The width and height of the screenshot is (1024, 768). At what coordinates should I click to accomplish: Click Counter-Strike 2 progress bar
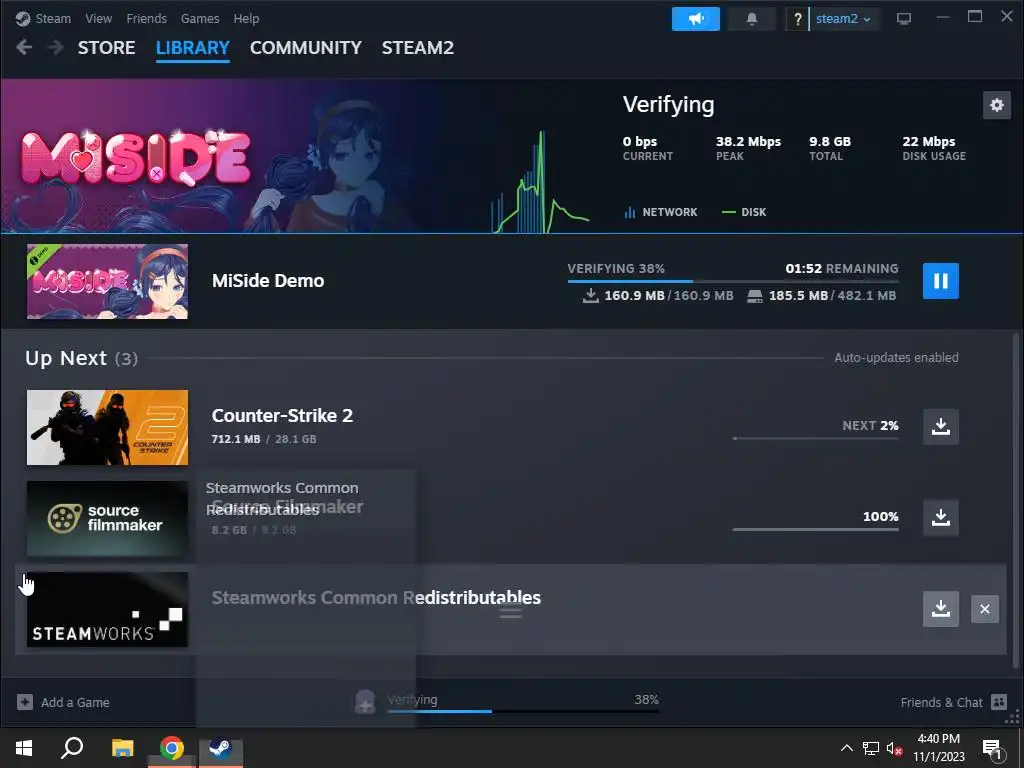pos(816,438)
